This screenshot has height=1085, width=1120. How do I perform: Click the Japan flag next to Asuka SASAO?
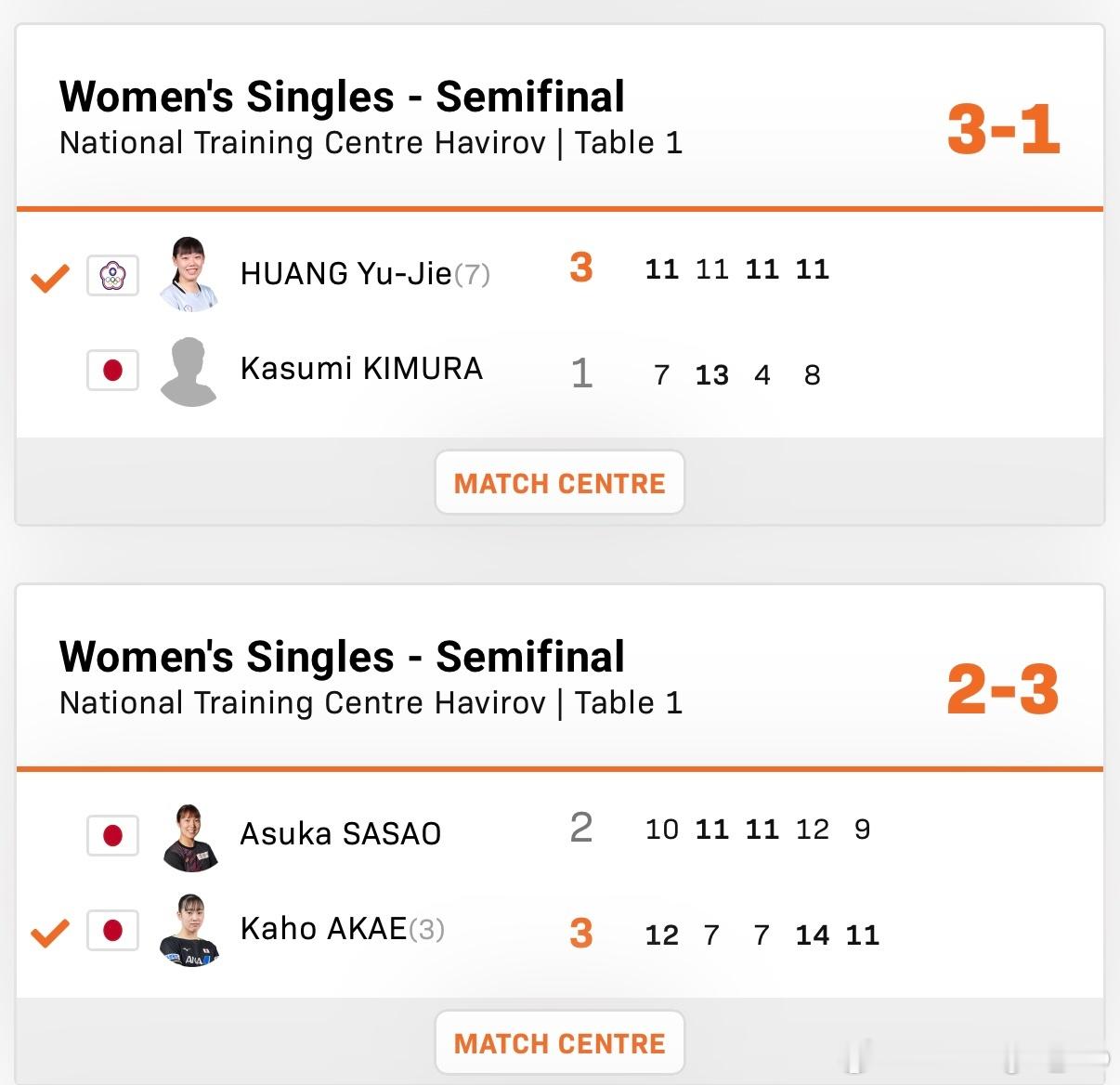(112, 836)
